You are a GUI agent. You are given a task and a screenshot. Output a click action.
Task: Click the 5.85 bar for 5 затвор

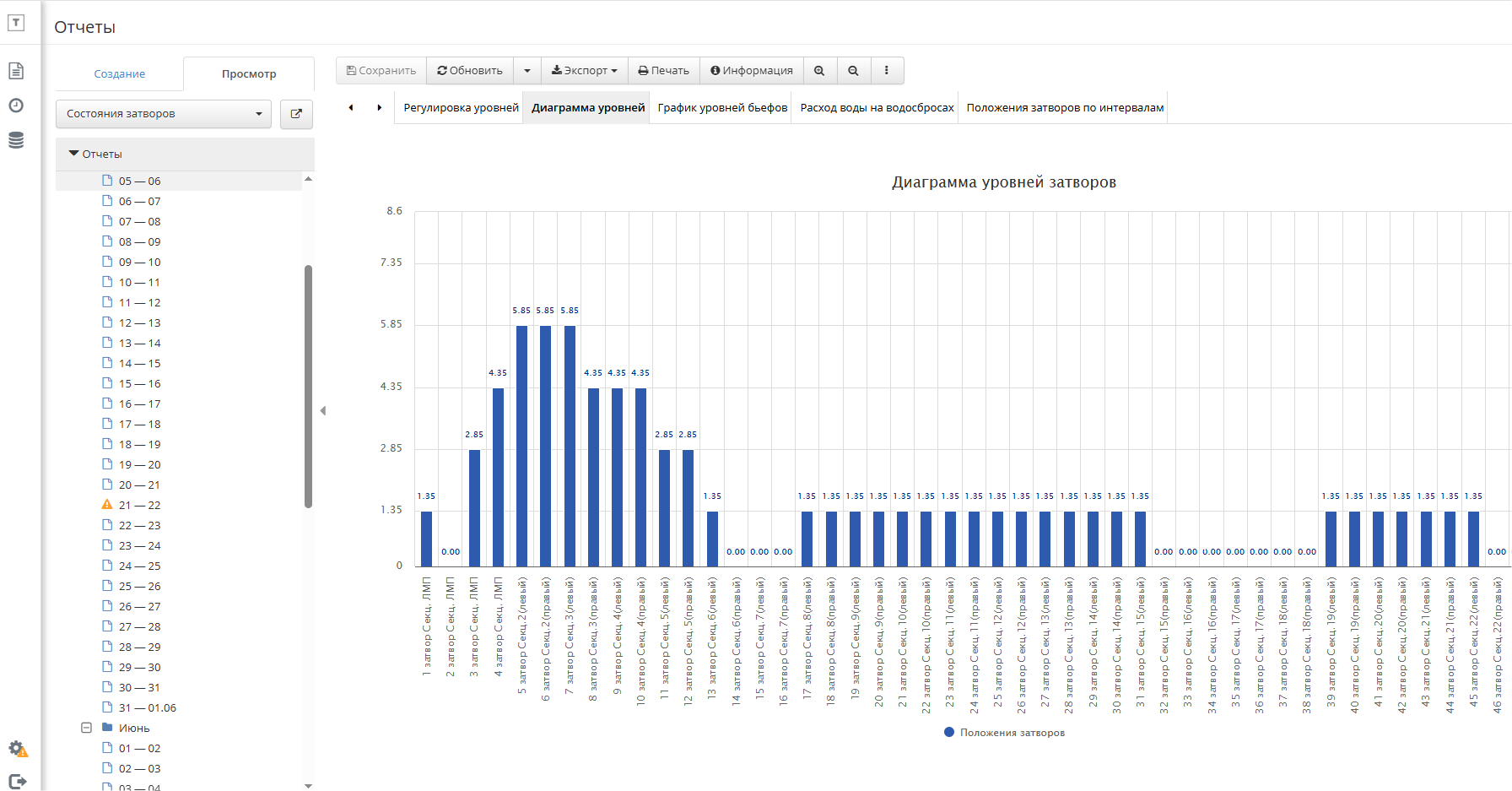[521, 446]
